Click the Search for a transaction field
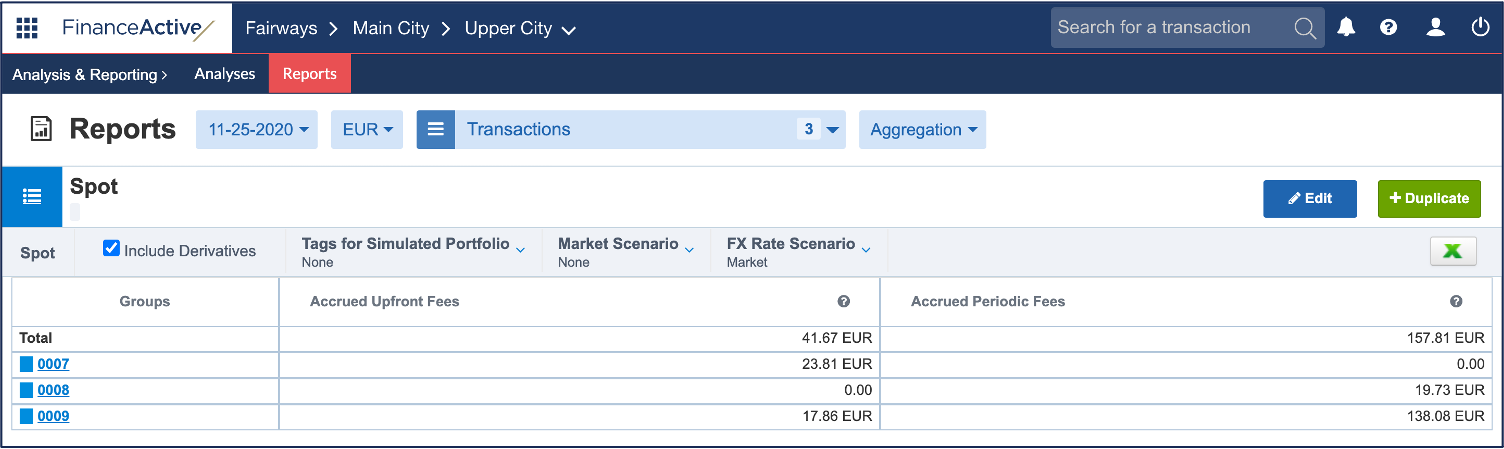Screen dimensions: 1504x449 pyautogui.click(x=1170, y=28)
